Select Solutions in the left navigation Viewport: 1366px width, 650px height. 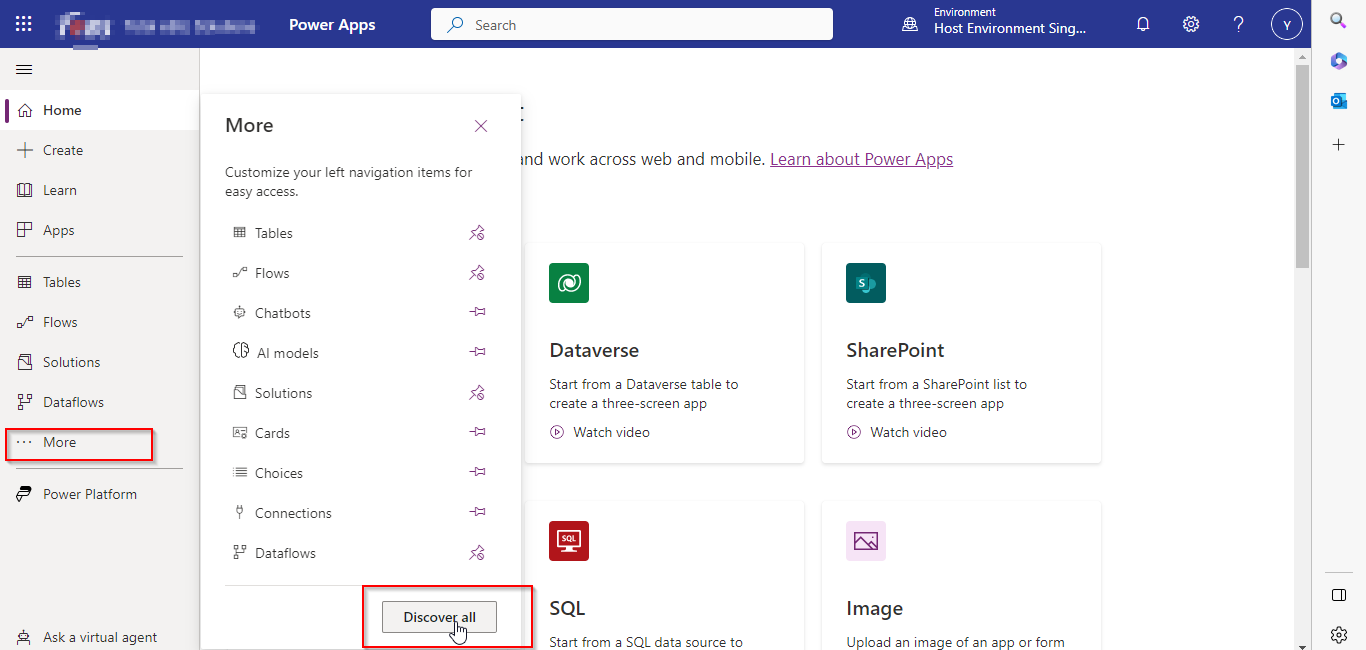71,362
